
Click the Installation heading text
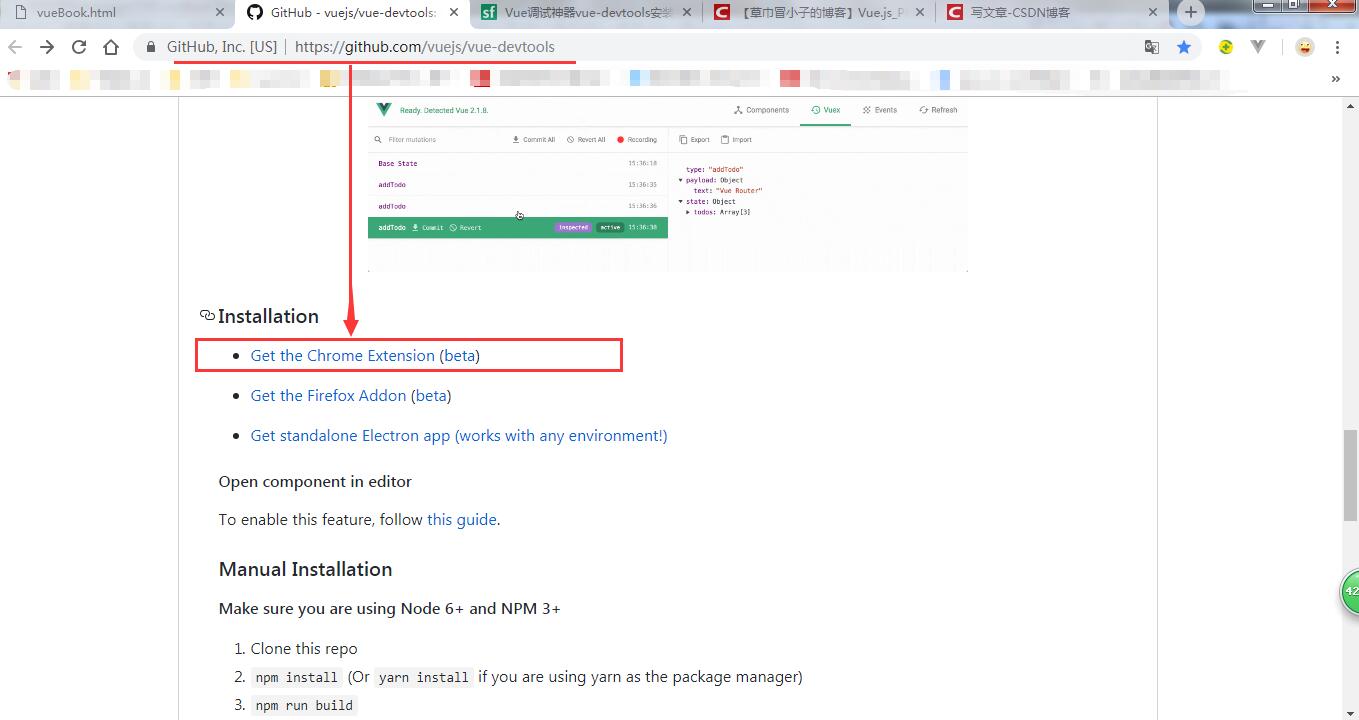(268, 316)
